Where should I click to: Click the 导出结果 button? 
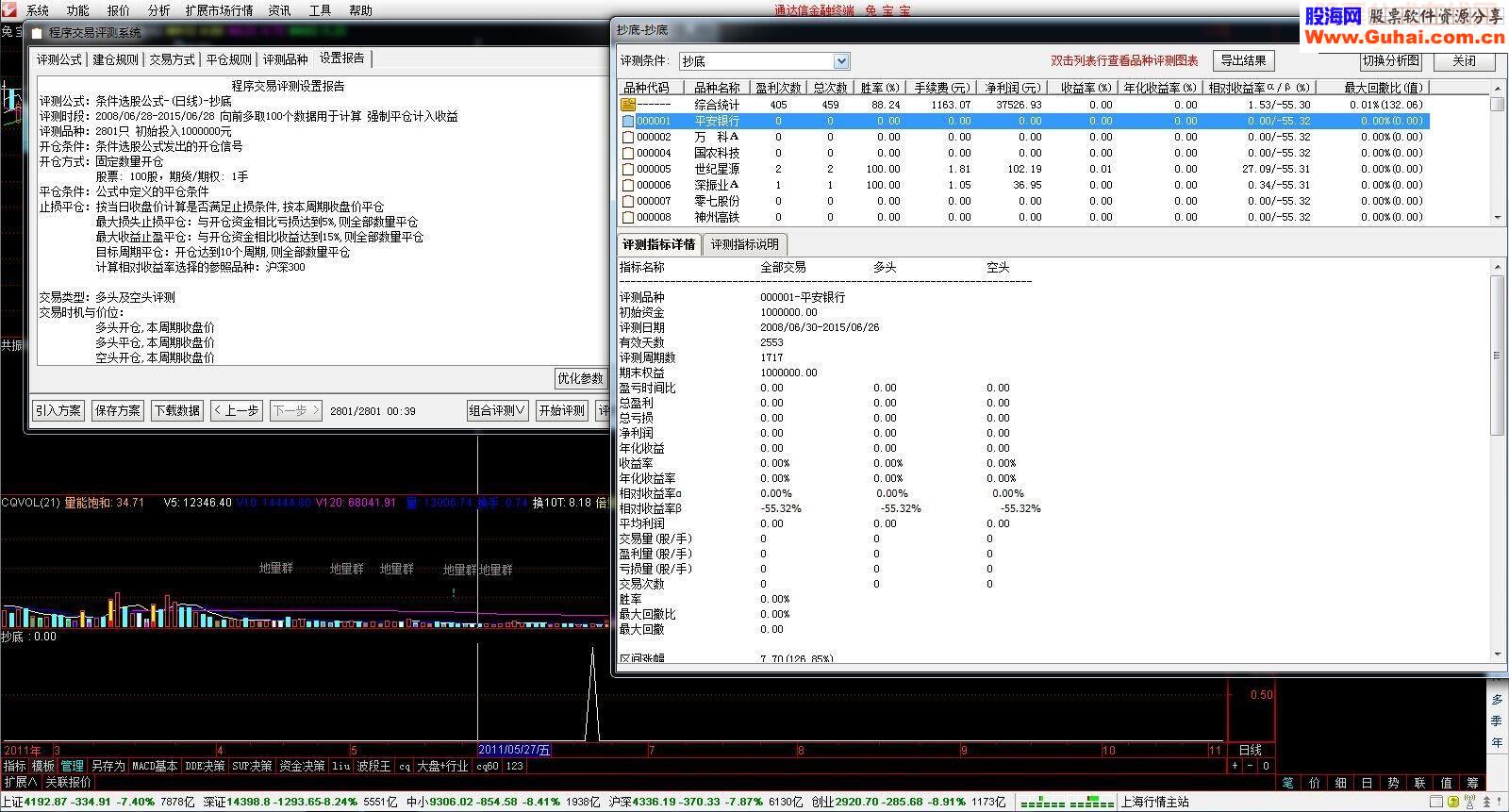1243,60
